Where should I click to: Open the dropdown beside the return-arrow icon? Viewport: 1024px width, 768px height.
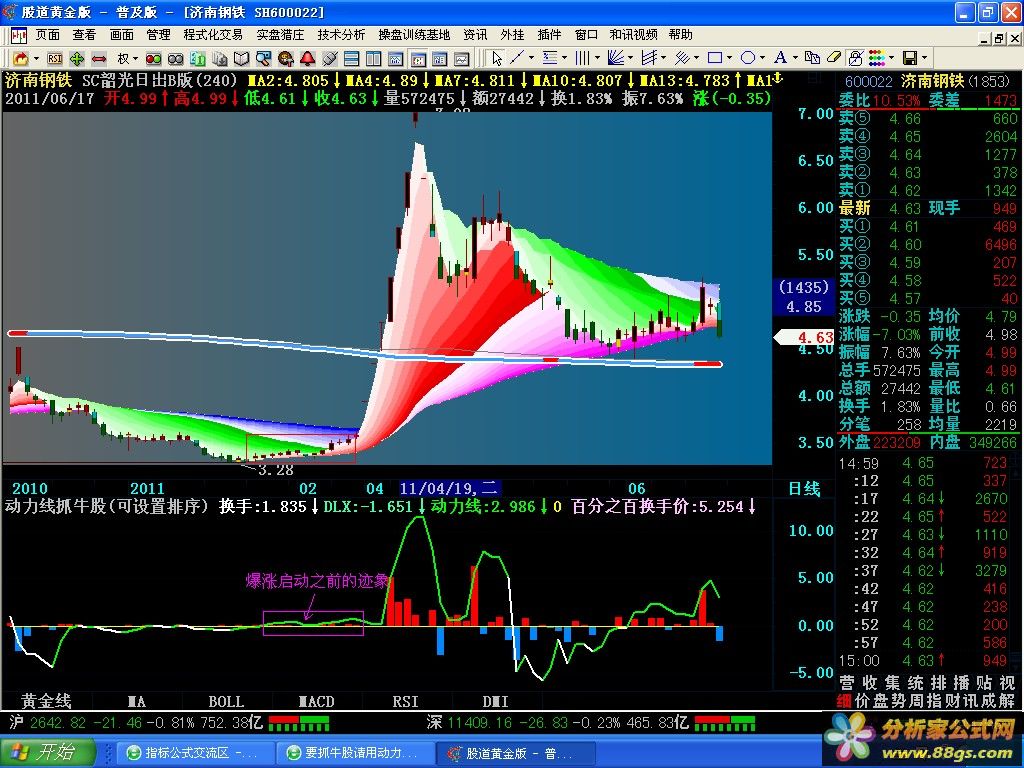pyautogui.click(x=36, y=59)
